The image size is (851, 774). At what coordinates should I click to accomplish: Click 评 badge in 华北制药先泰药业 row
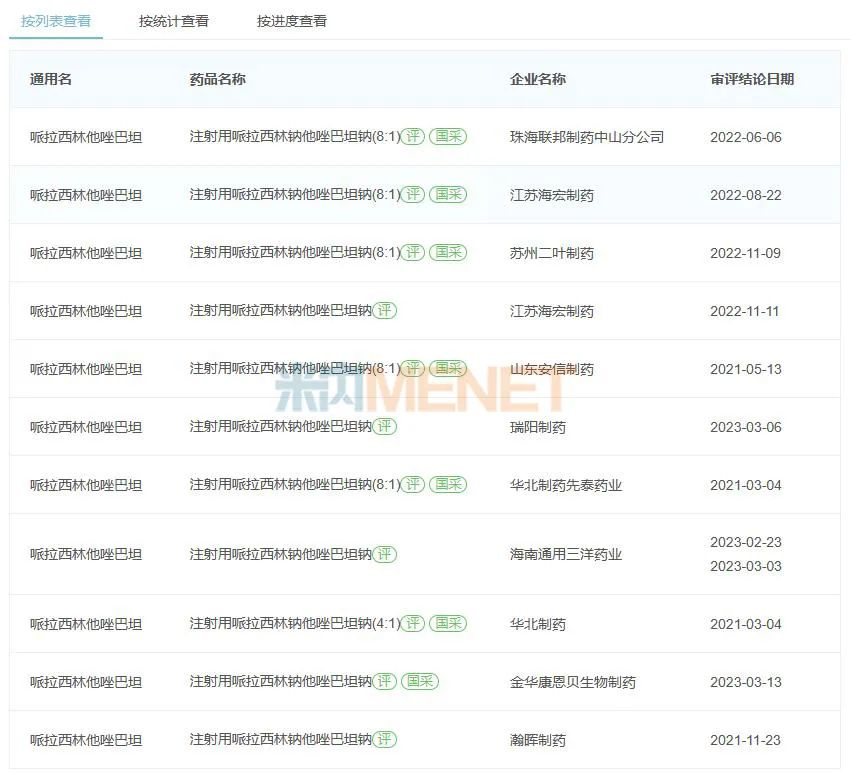coord(412,484)
